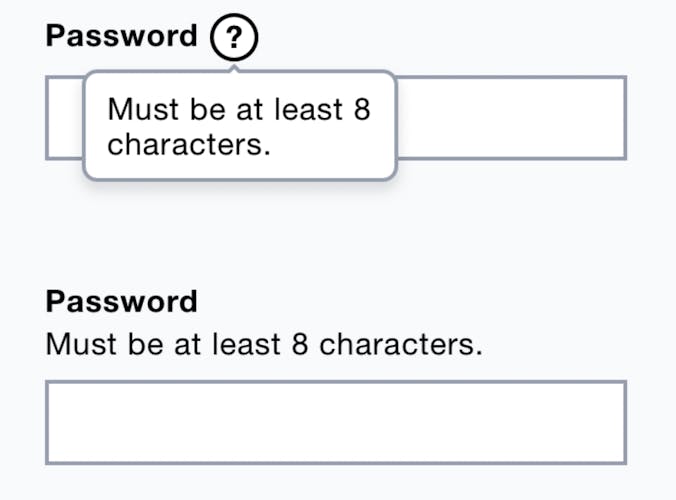Screen dimensions: 676x500
Task: Activate the Password label with the help icon
Action: [x=122, y=36]
